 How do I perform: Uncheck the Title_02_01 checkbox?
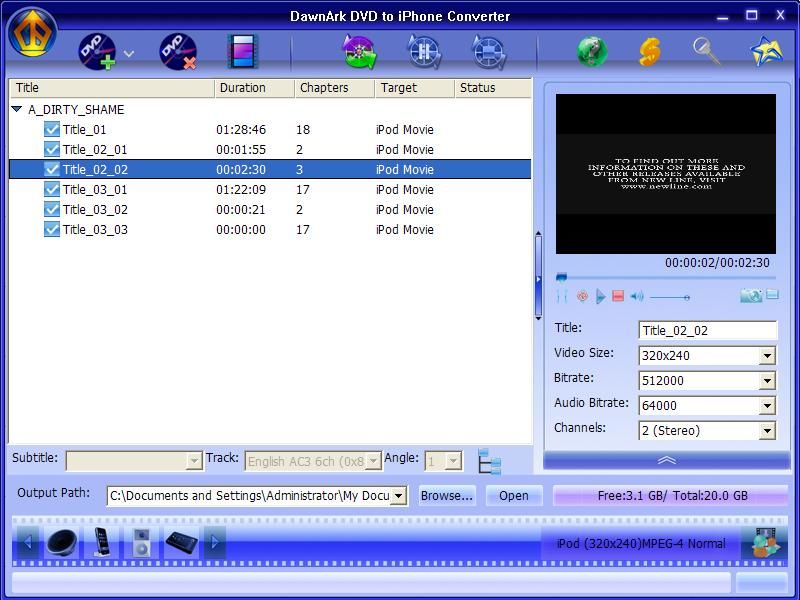(x=52, y=149)
